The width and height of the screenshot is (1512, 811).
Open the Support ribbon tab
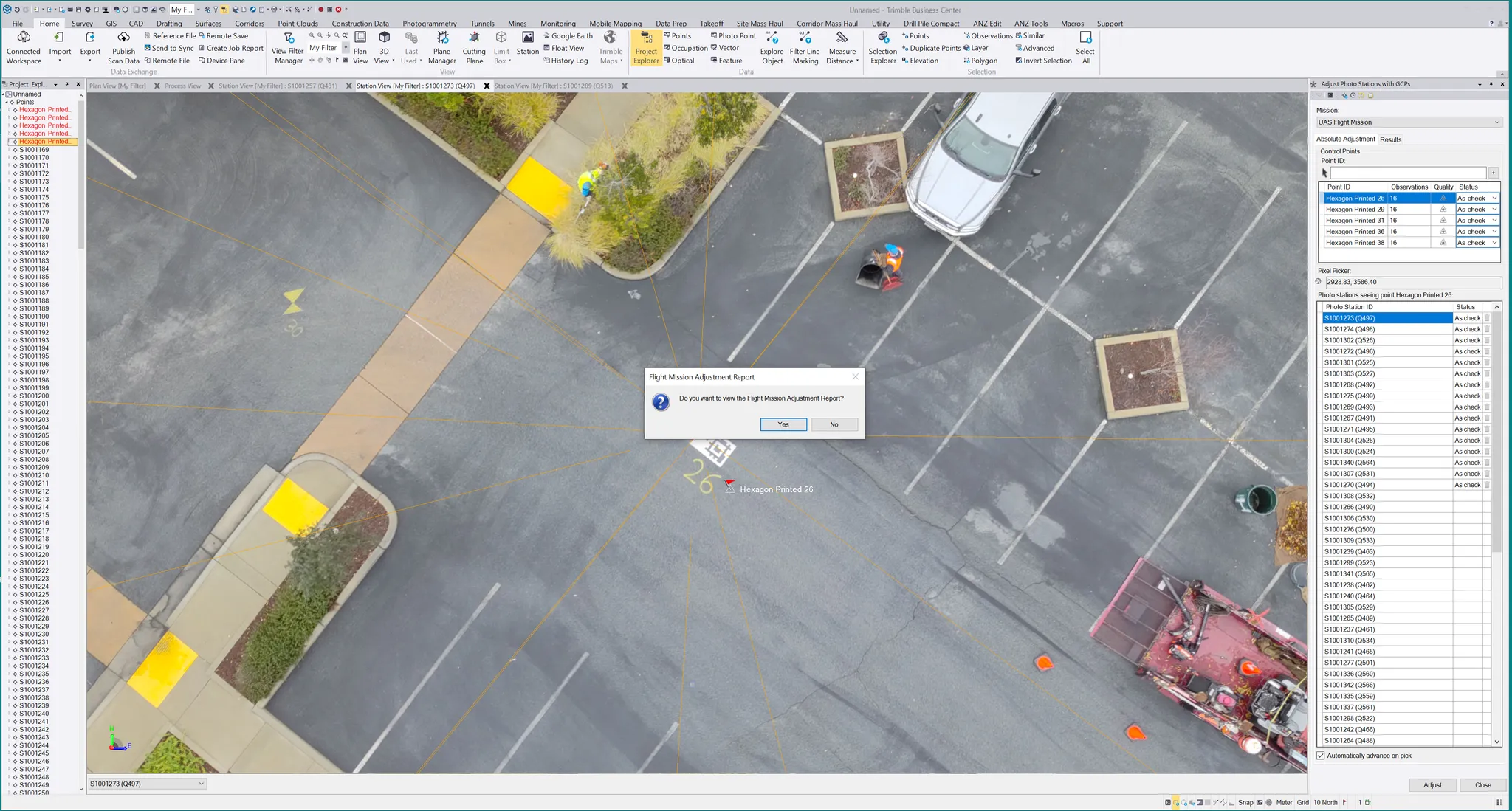(x=1110, y=23)
